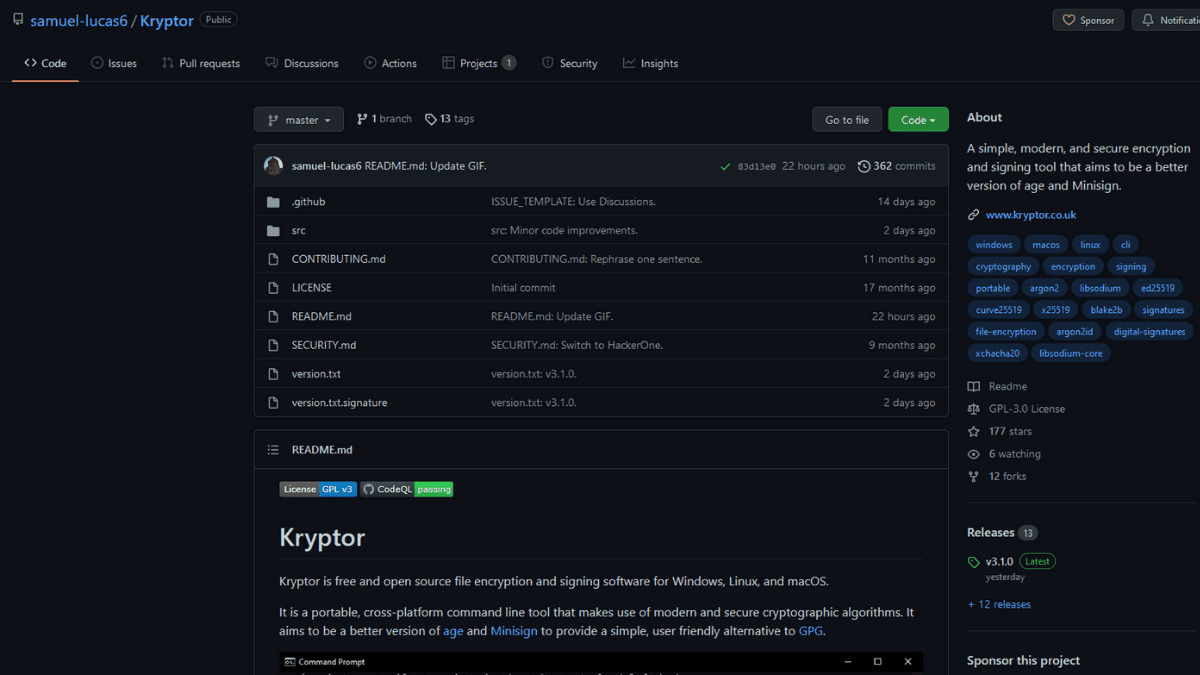The image size is (1200, 675).
Task: Open the SECURITY.md: Switch to HackerOne commit
Action: [577, 345]
